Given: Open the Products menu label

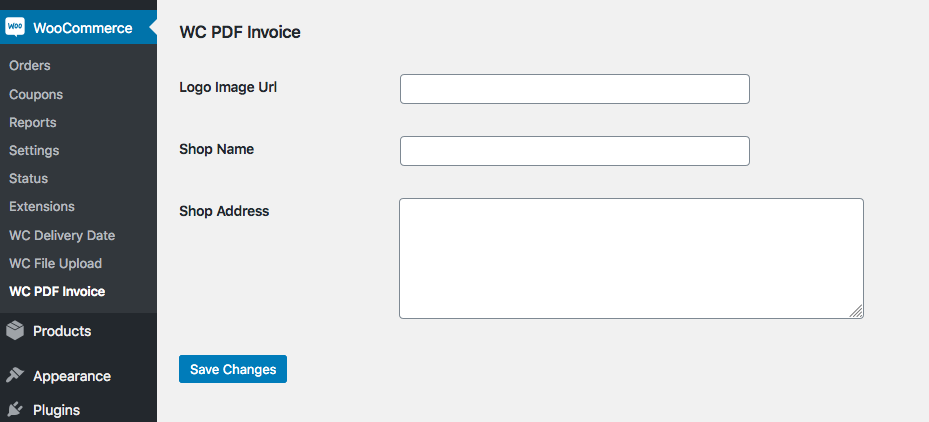Looking at the screenshot, I should point(62,331).
